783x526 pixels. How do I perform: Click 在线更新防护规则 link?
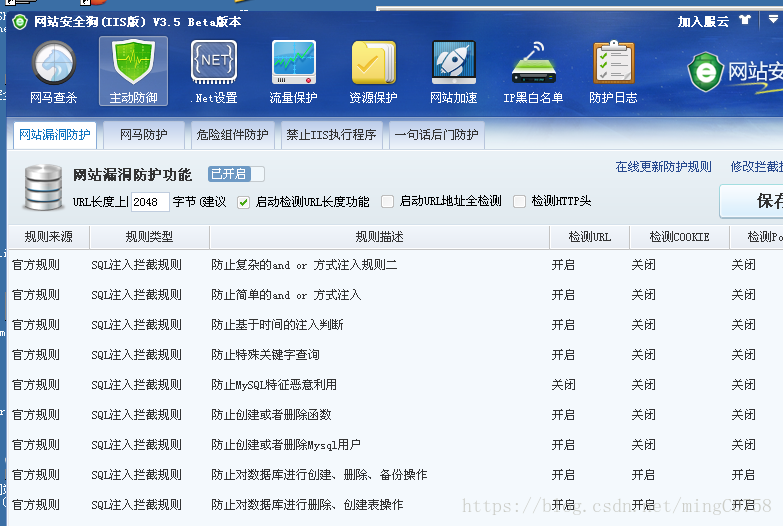tap(663, 167)
